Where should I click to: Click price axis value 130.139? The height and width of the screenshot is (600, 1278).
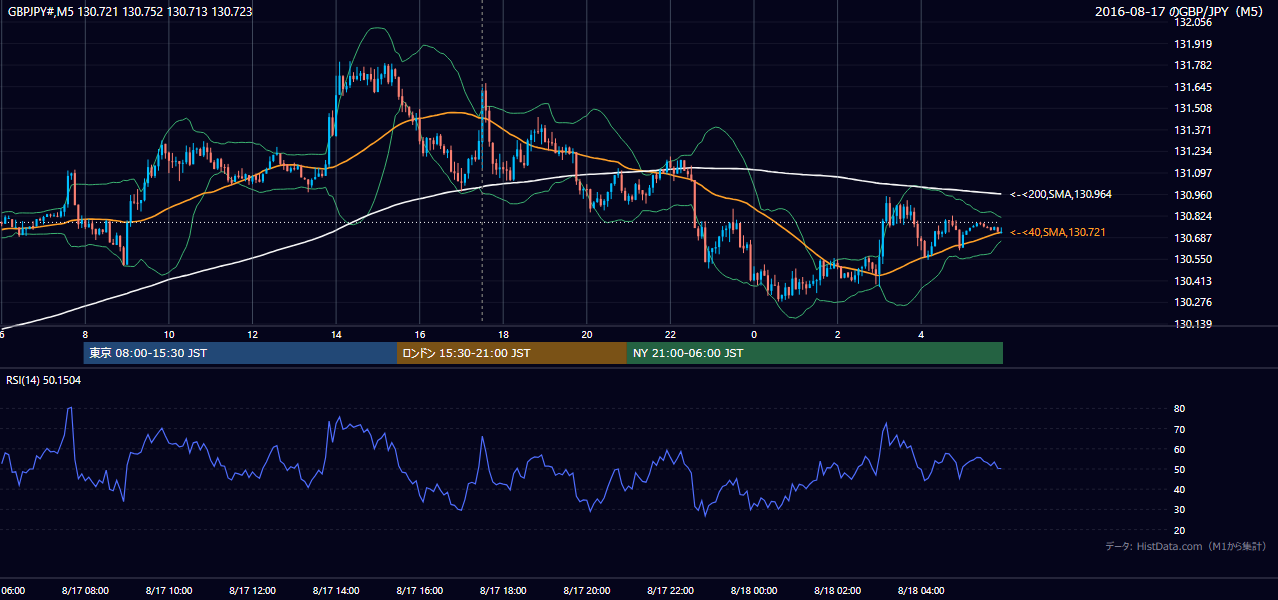pos(1194,324)
